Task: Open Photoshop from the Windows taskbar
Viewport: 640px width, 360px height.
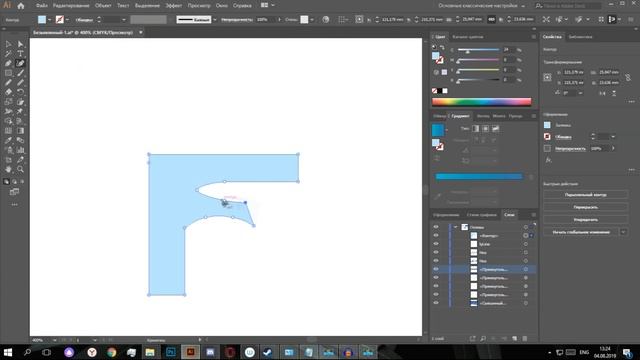Action: coord(171,352)
